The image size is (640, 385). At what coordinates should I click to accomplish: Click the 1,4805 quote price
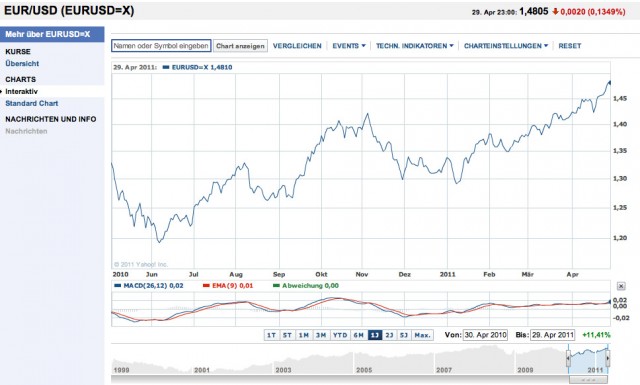534,11
